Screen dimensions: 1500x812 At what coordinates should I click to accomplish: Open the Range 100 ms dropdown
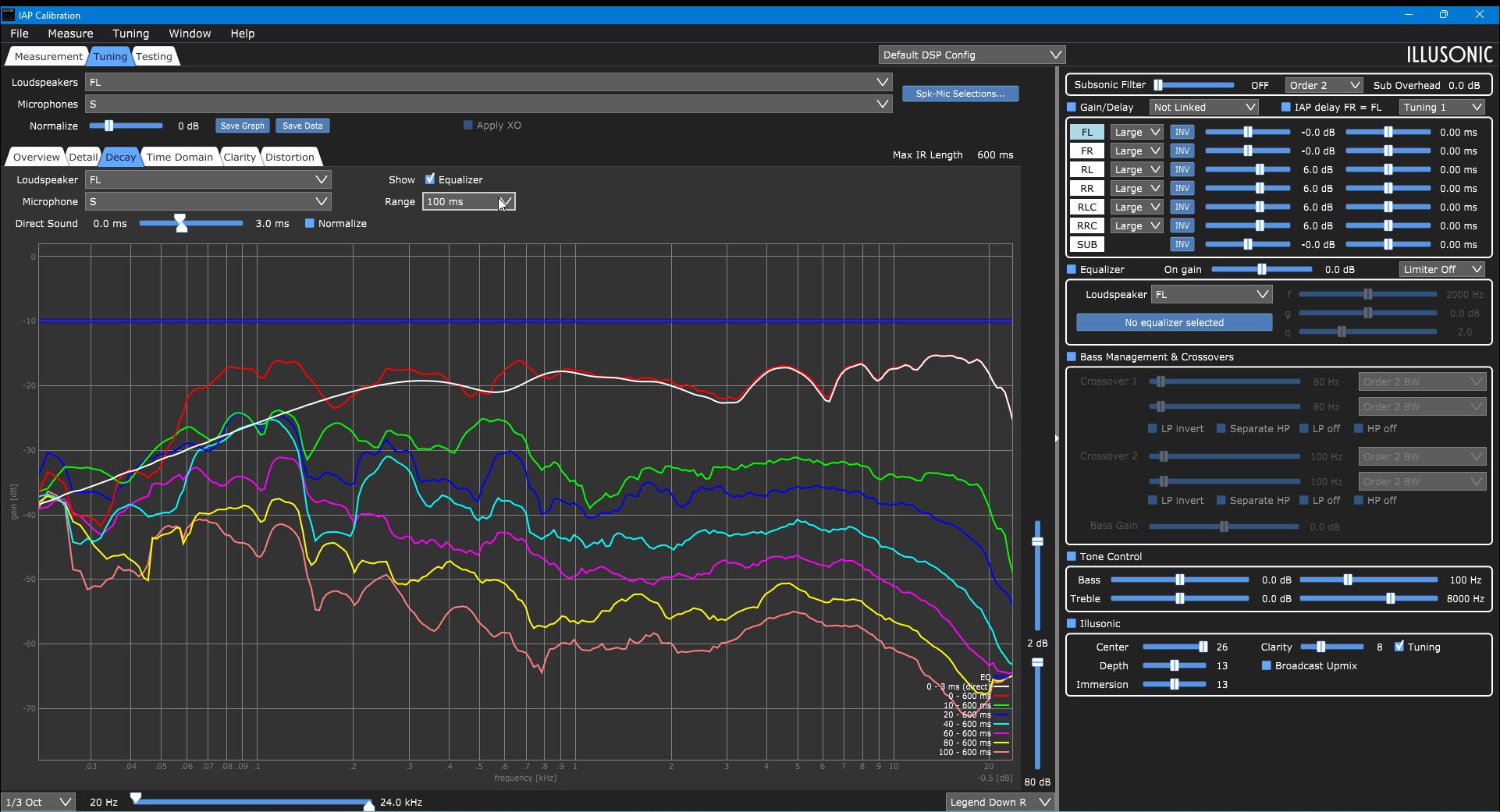tap(468, 201)
